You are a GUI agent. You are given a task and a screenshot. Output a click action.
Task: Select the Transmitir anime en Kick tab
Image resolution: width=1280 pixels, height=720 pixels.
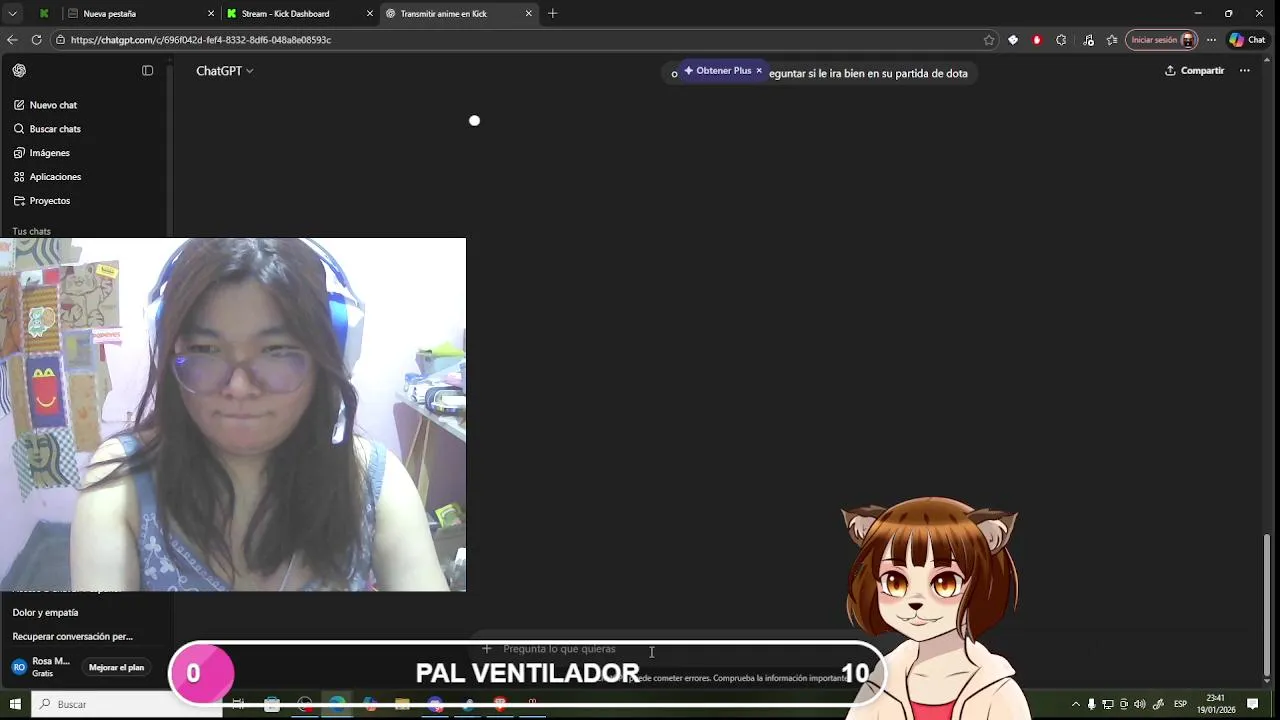[x=458, y=14]
